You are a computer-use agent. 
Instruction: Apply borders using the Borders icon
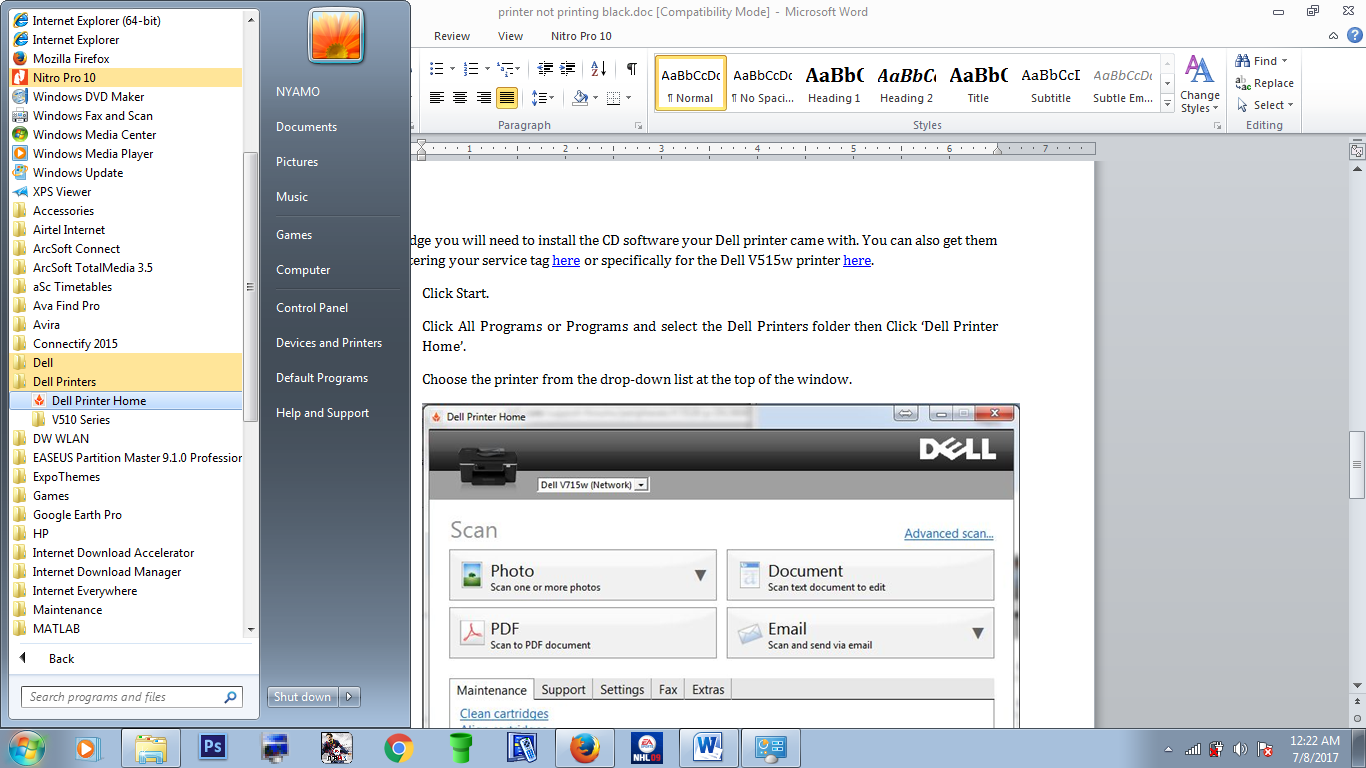coord(613,98)
